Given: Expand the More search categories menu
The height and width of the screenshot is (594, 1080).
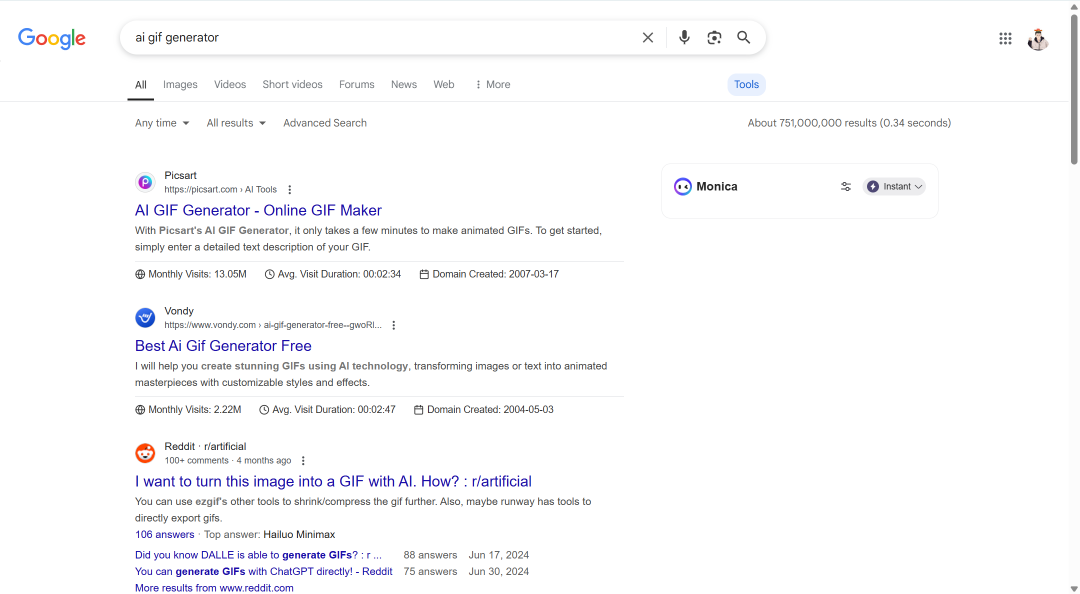Looking at the screenshot, I should click(492, 84).
